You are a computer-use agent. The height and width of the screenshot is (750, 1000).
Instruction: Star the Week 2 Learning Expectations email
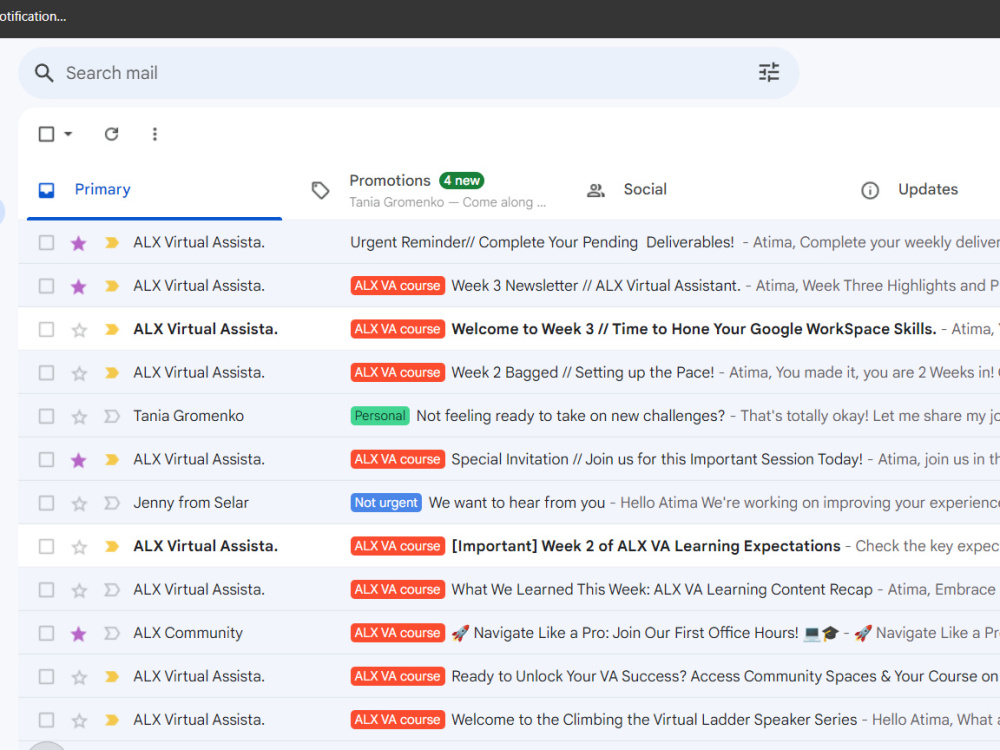click(78, 547)
